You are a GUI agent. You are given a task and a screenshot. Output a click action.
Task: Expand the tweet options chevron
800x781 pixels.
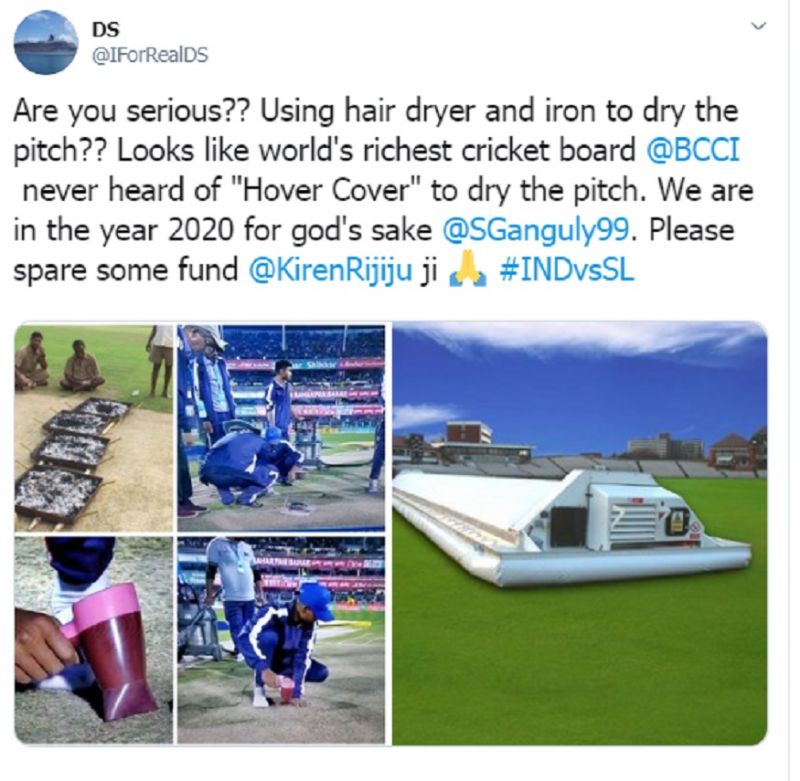coord(759,26)
